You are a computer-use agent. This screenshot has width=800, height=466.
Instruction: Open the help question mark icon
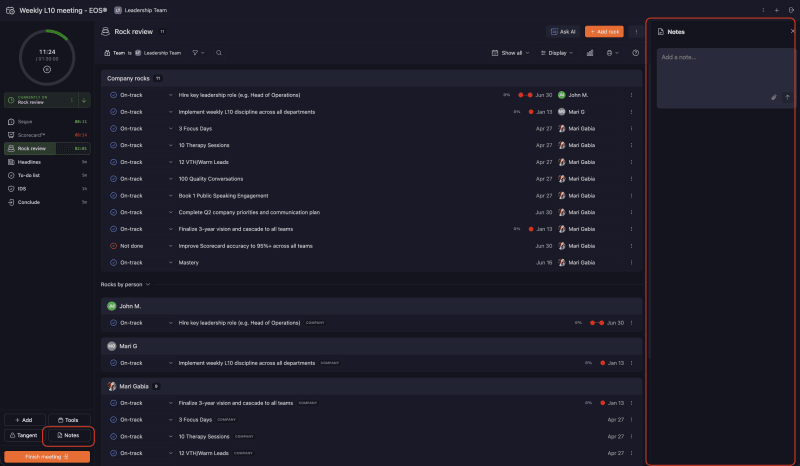point(635,53)
